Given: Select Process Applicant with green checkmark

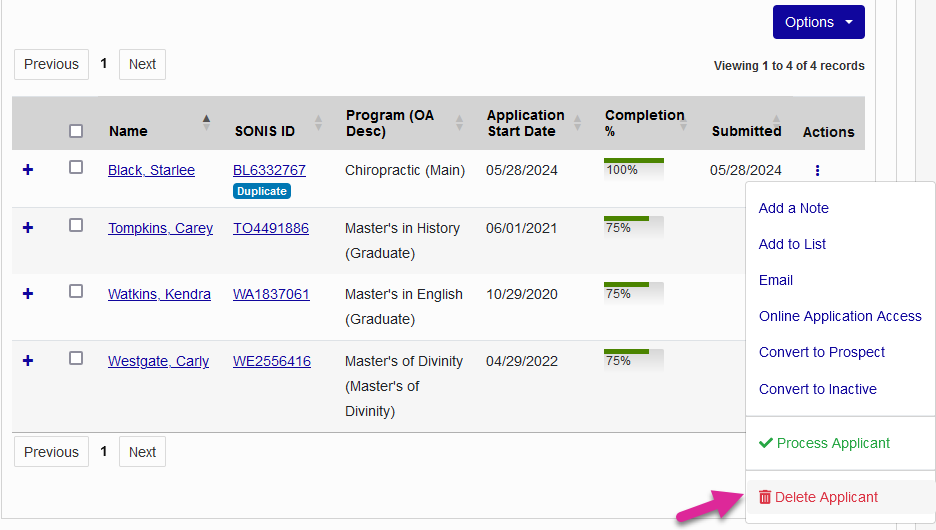Looking at the screenshot, I should 824,443.
